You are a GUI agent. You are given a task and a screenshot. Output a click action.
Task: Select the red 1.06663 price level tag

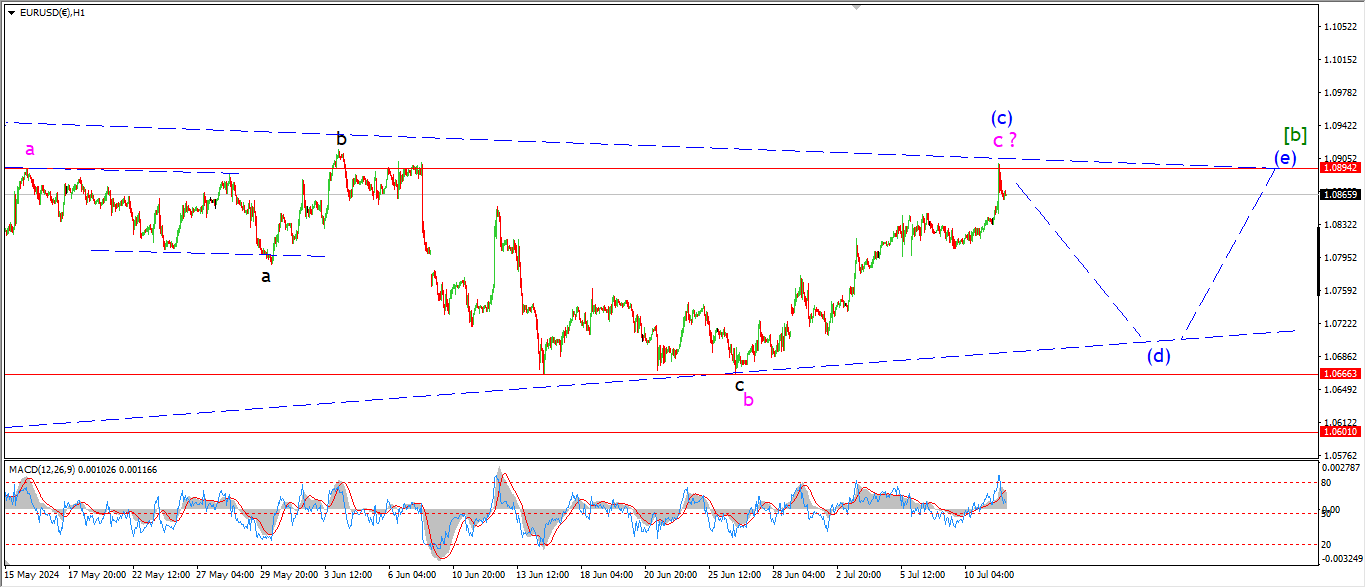click(x=1339, y=374)
